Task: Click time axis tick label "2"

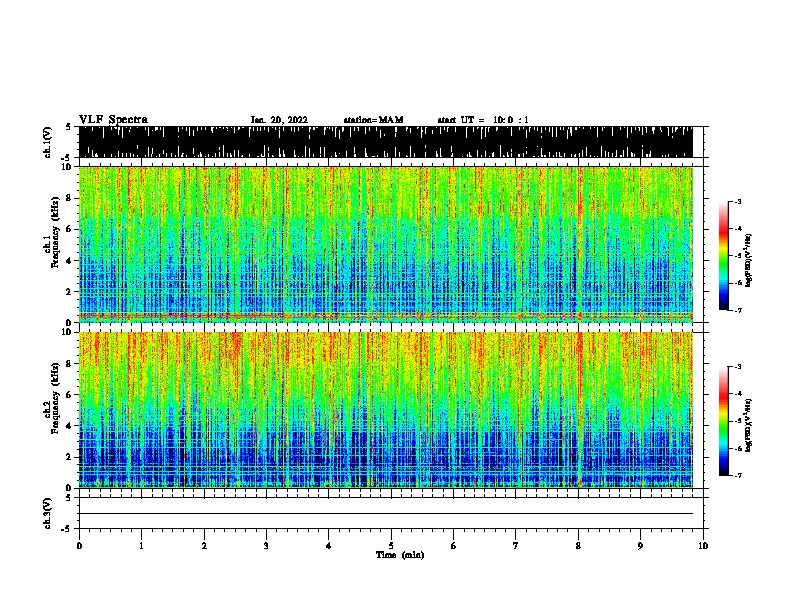Action: coord(204,546)
